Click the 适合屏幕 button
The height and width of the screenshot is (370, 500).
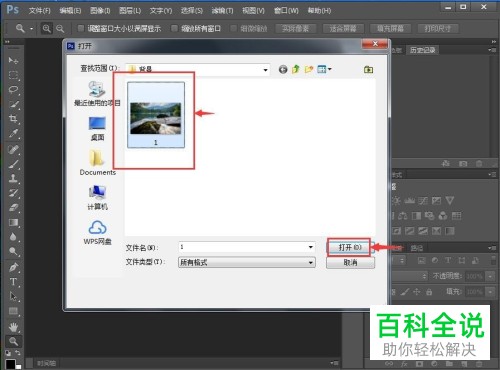(x=343, y=29)
